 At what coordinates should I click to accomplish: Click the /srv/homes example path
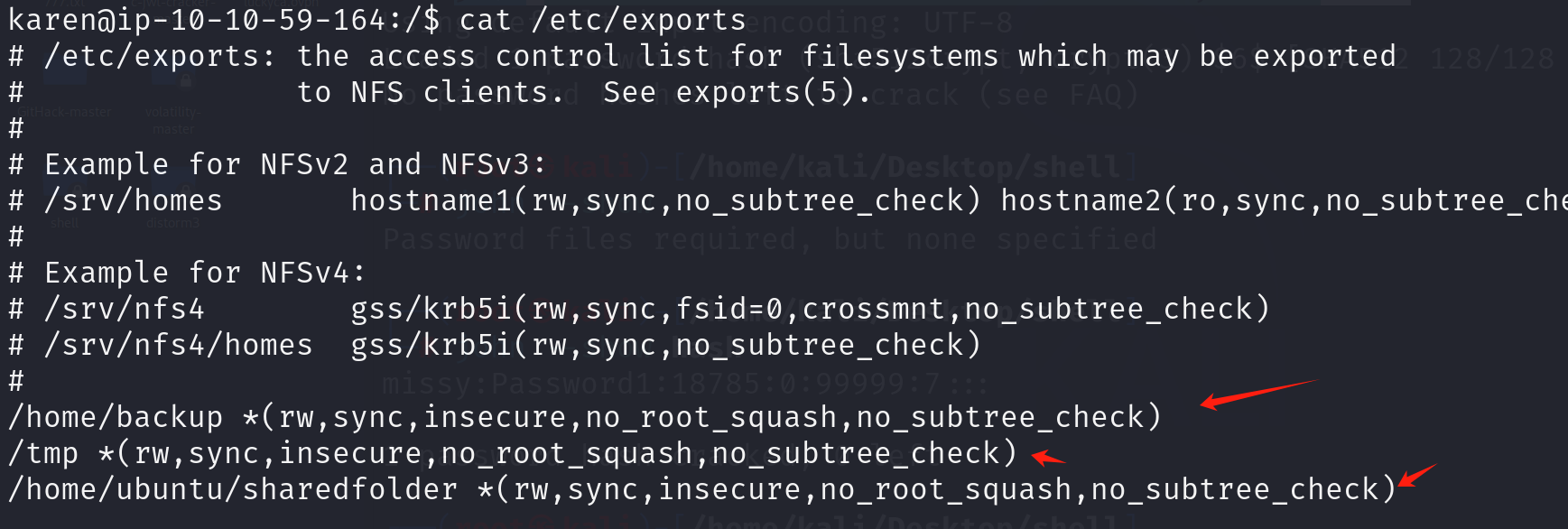click(x=134, y=200)
